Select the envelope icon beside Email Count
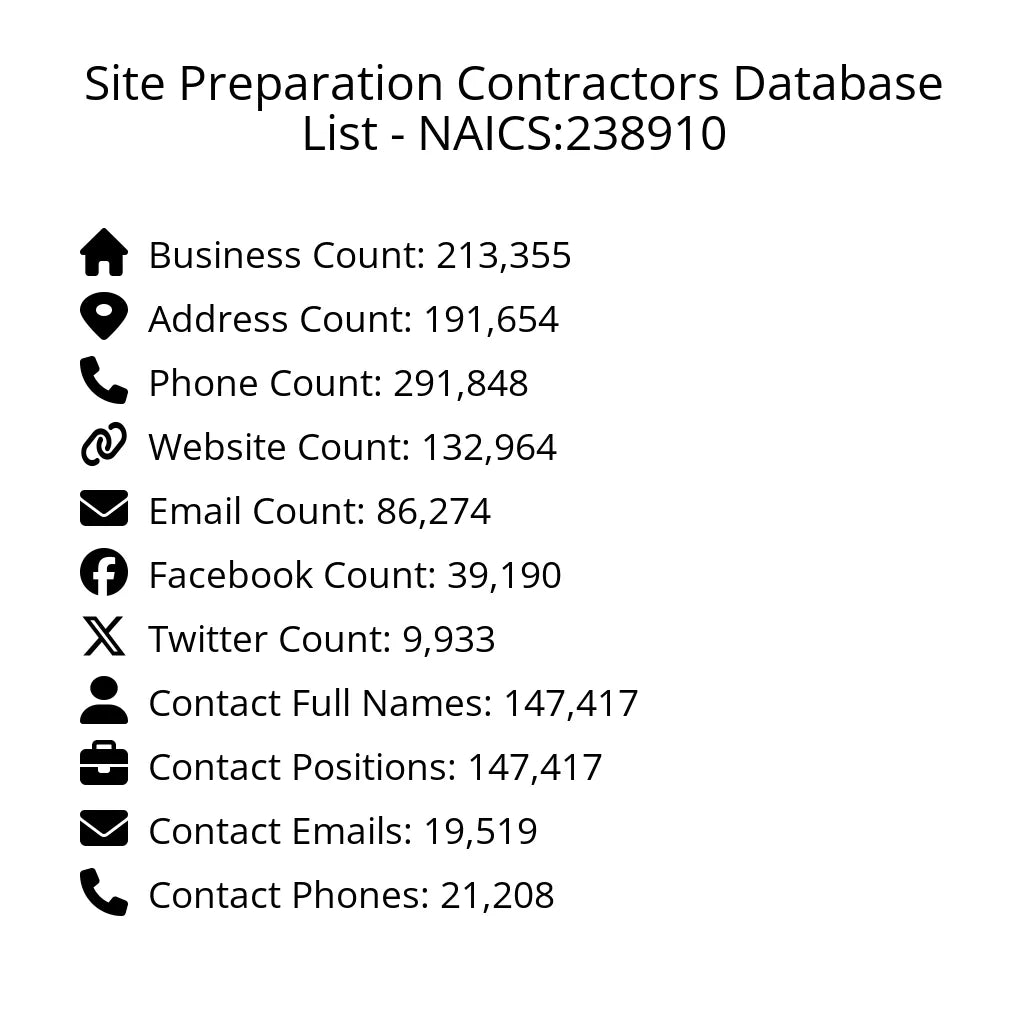 (x=104, y=509)
